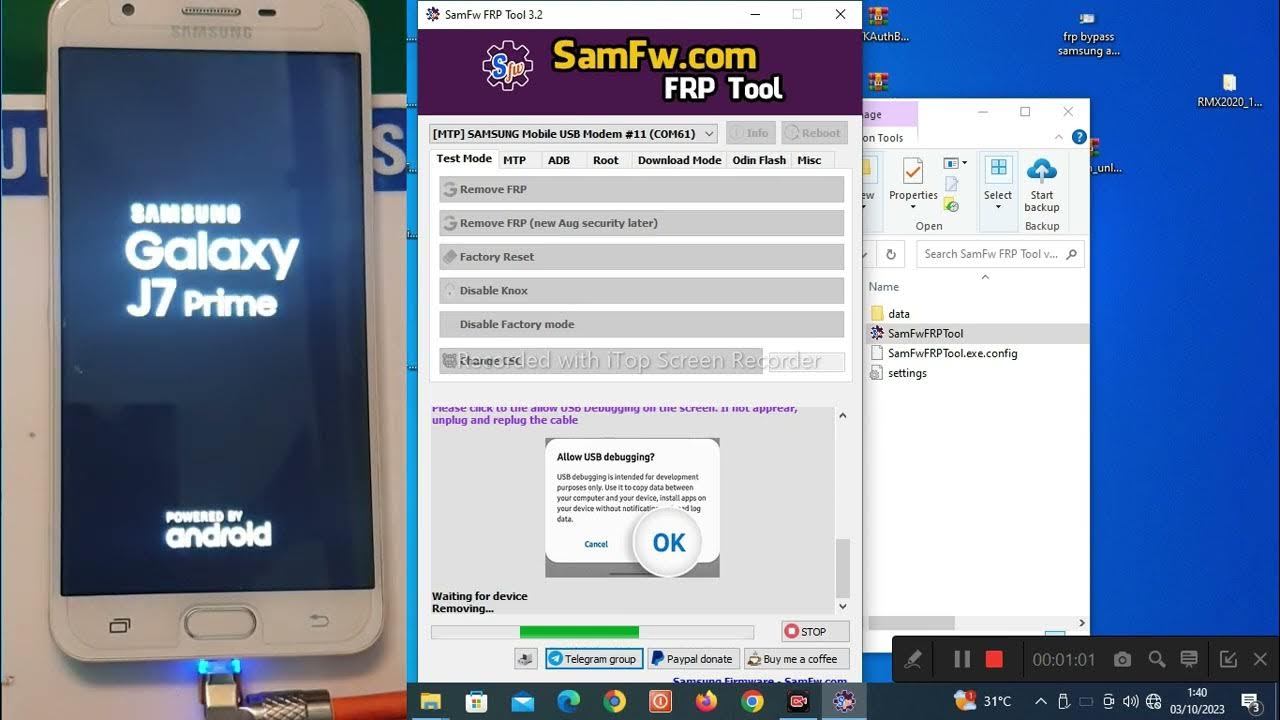Click the Disable Knox button

click(641, 291)
